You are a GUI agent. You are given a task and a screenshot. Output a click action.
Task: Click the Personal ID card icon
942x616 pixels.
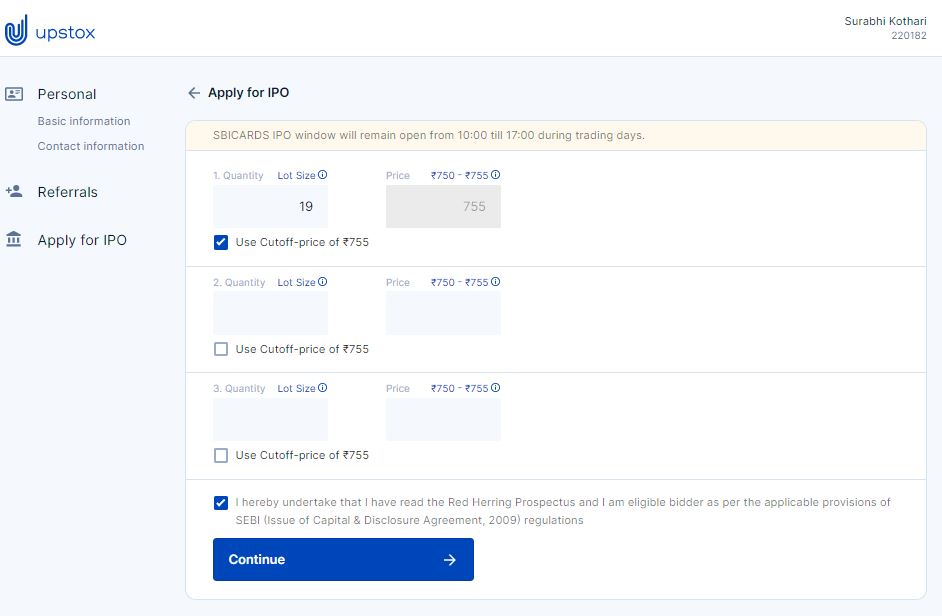(14, 94)
